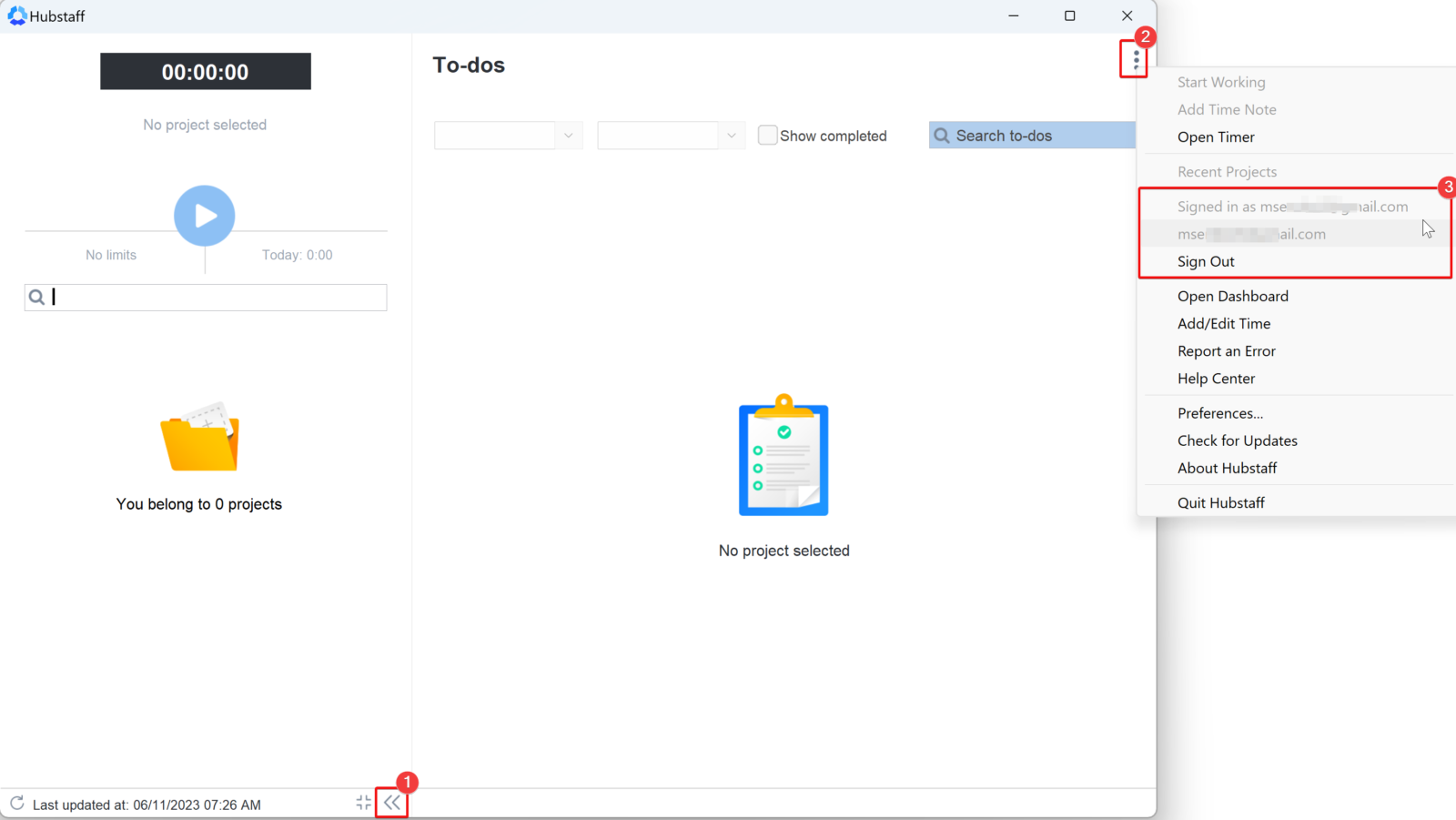1456x820 pixels.
Task: Focus the project search input field
Action: [x=206, y=298]
